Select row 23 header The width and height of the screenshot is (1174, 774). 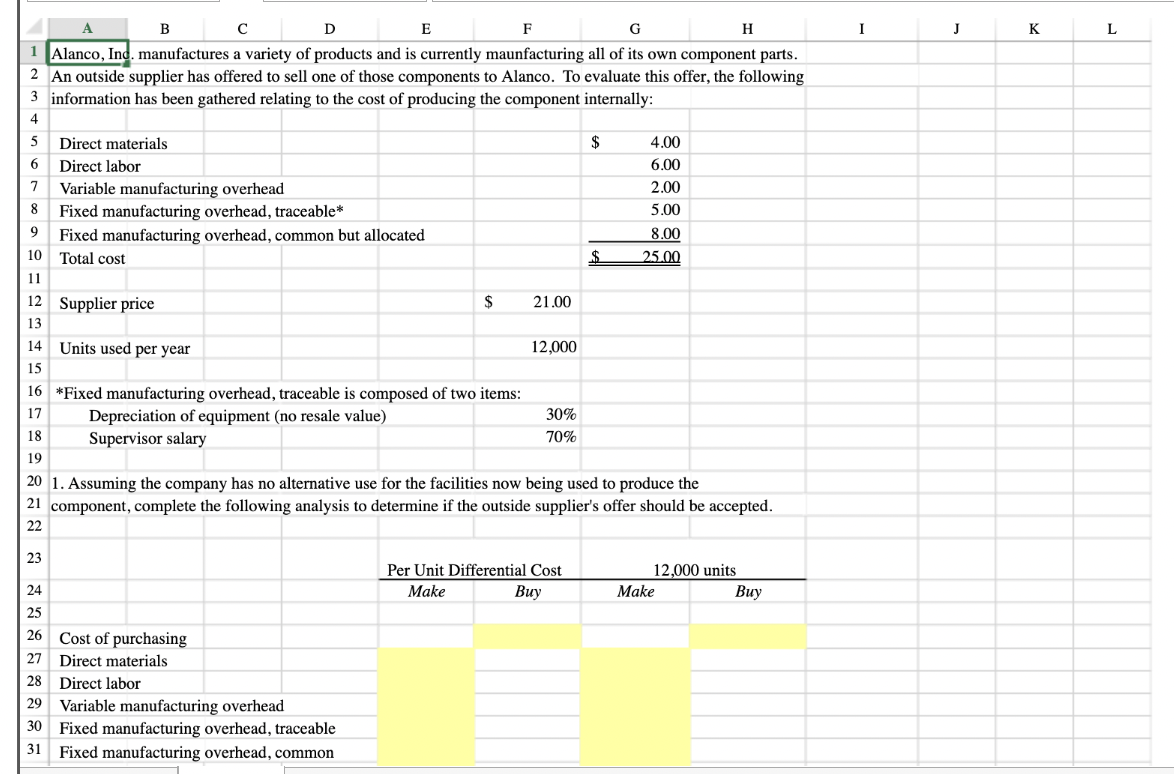[x=34, y=558]
